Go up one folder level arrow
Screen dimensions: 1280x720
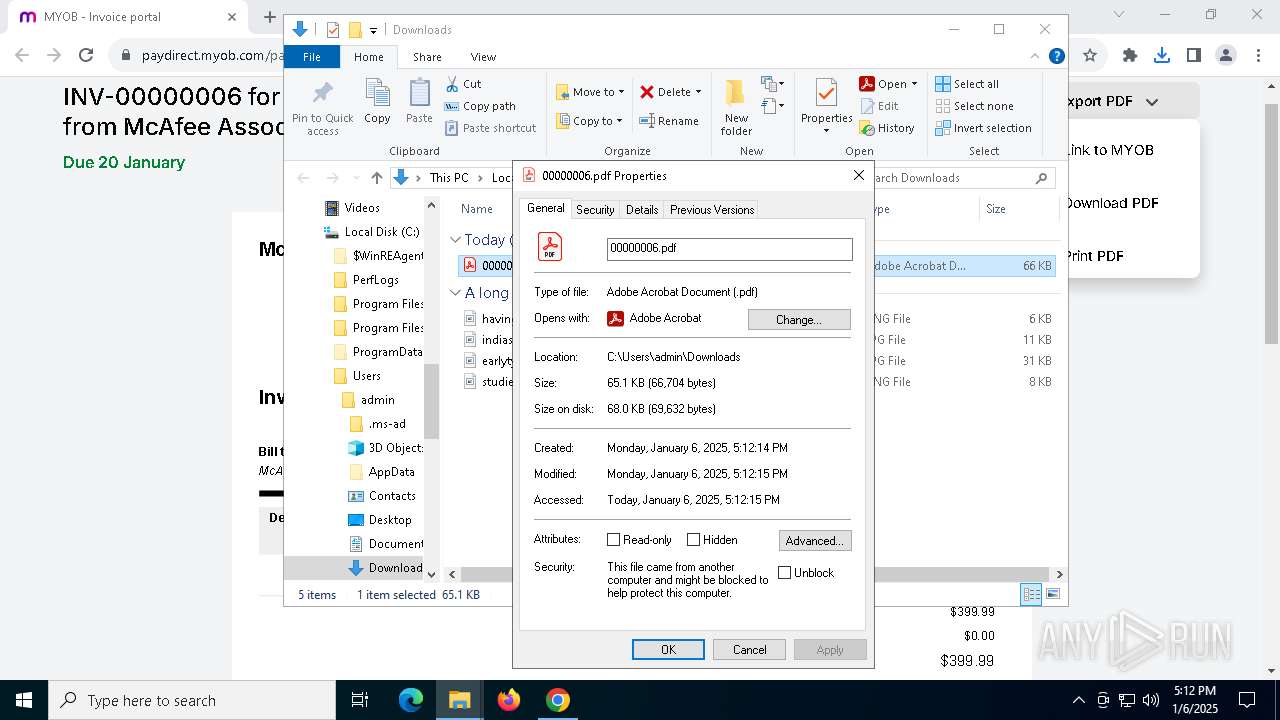tap(376, 178)
